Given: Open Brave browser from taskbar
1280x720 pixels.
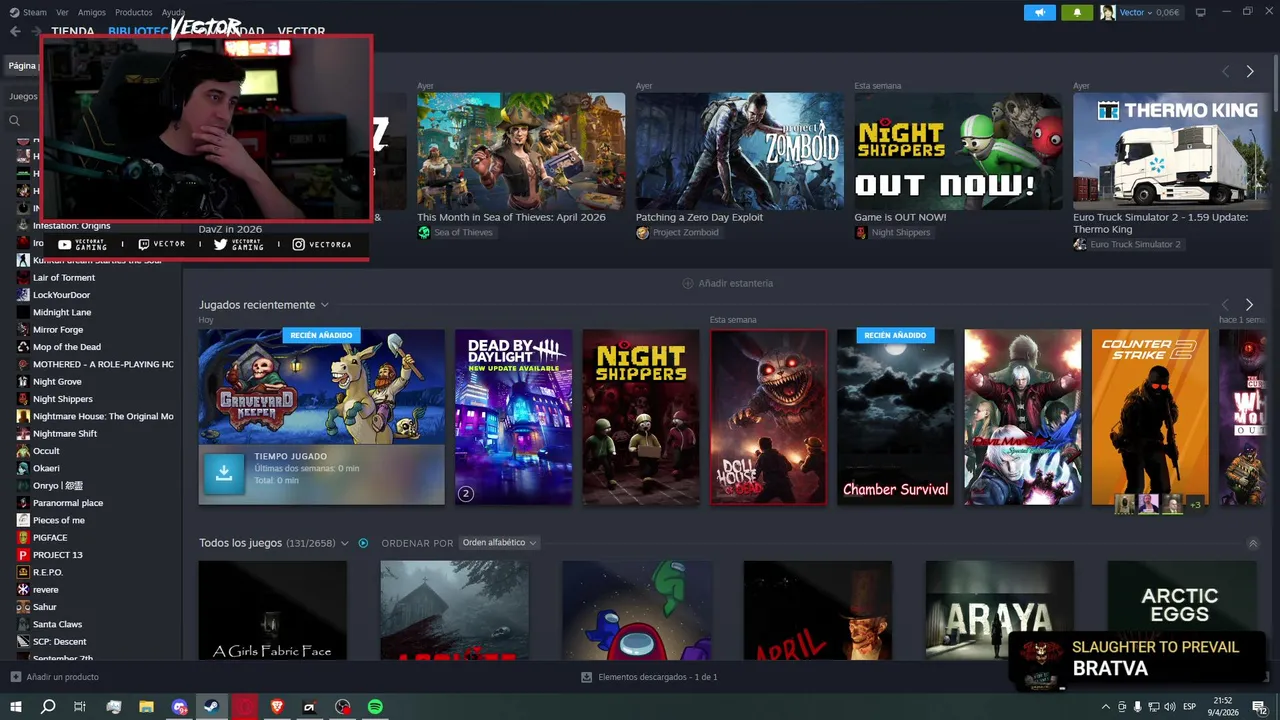Looking at the screenshot, I should click(x=277, y=707).
